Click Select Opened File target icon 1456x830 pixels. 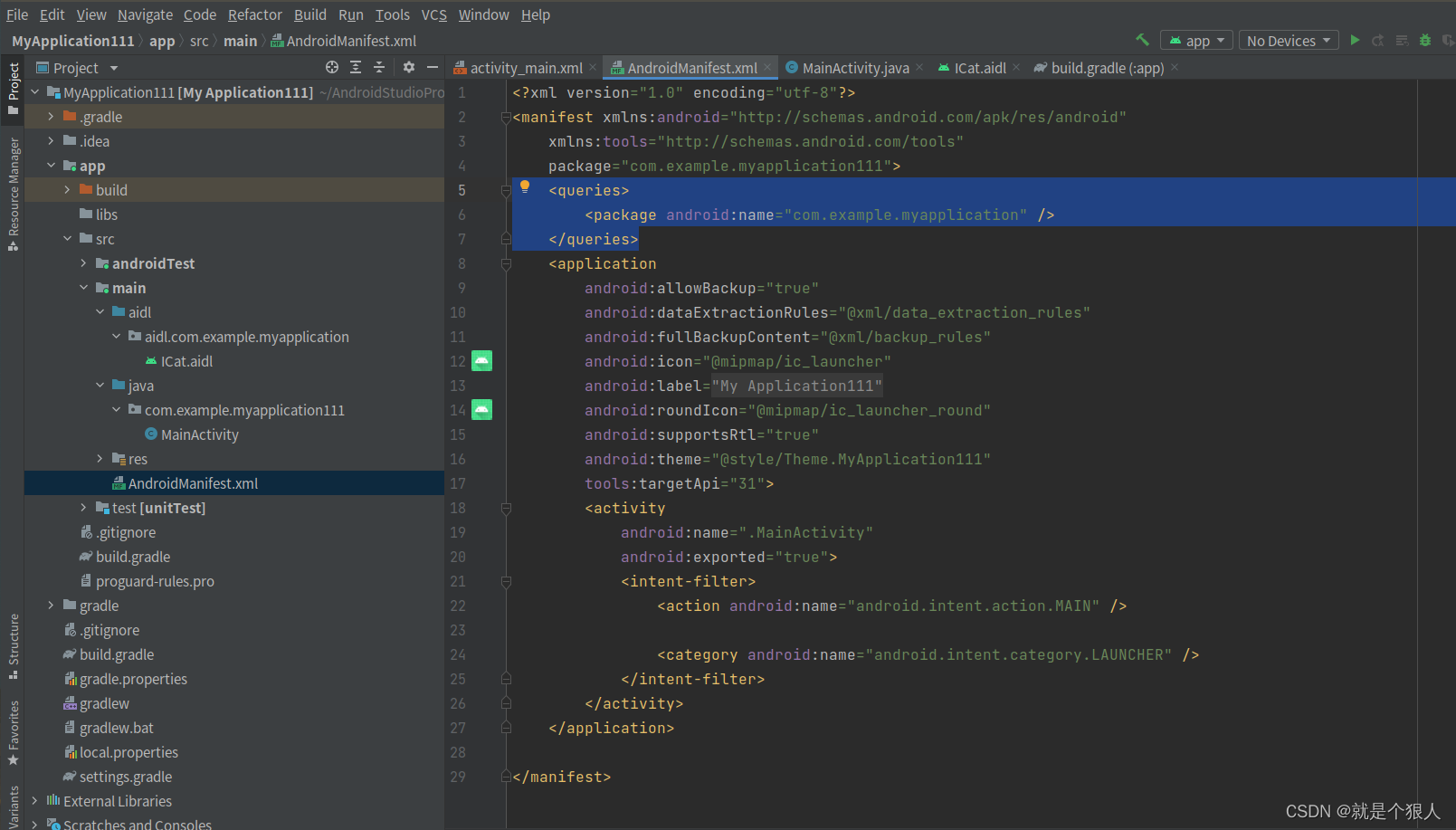click(332, 67)
